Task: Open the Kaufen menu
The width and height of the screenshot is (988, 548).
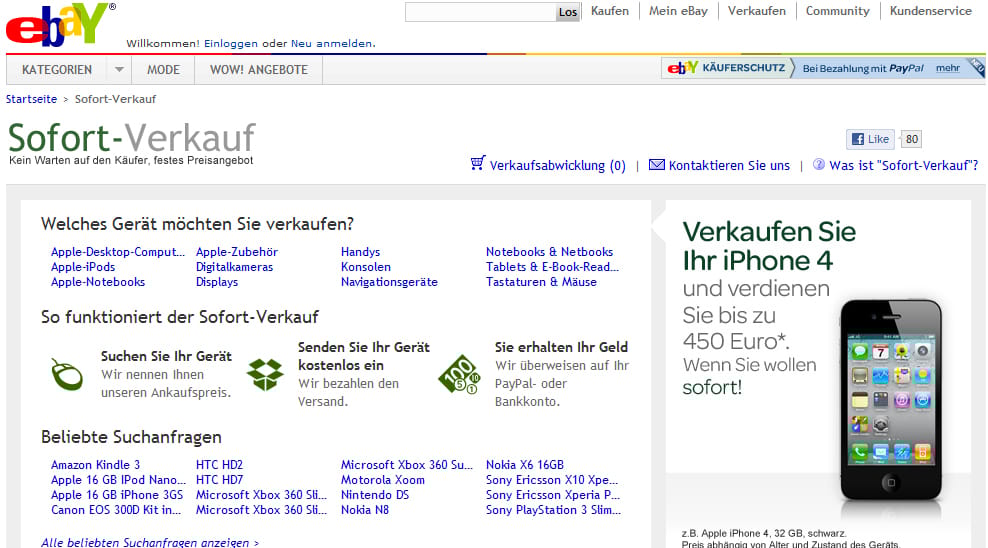Action: [609, 11]
